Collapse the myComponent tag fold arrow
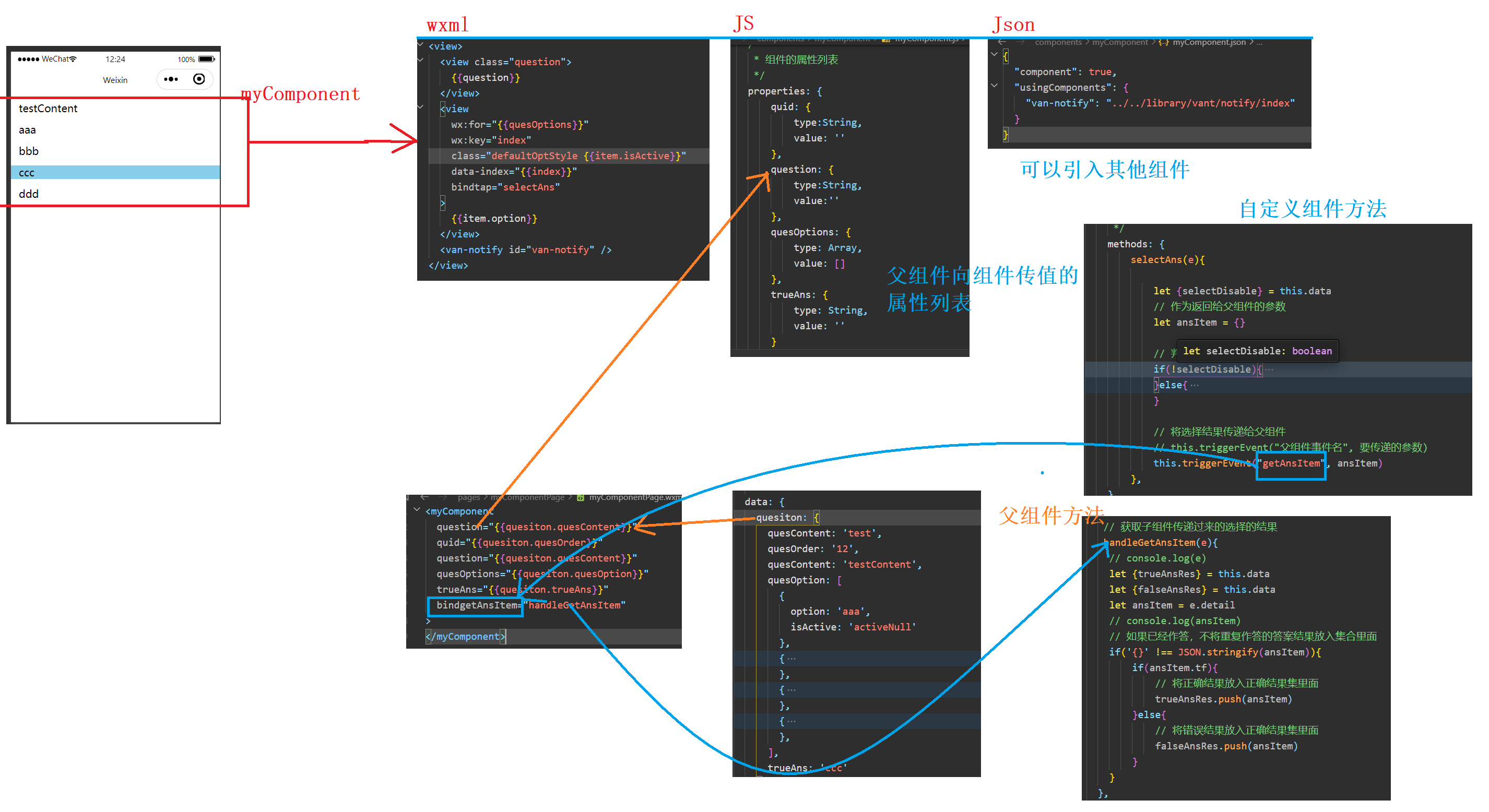 point(417,509)
